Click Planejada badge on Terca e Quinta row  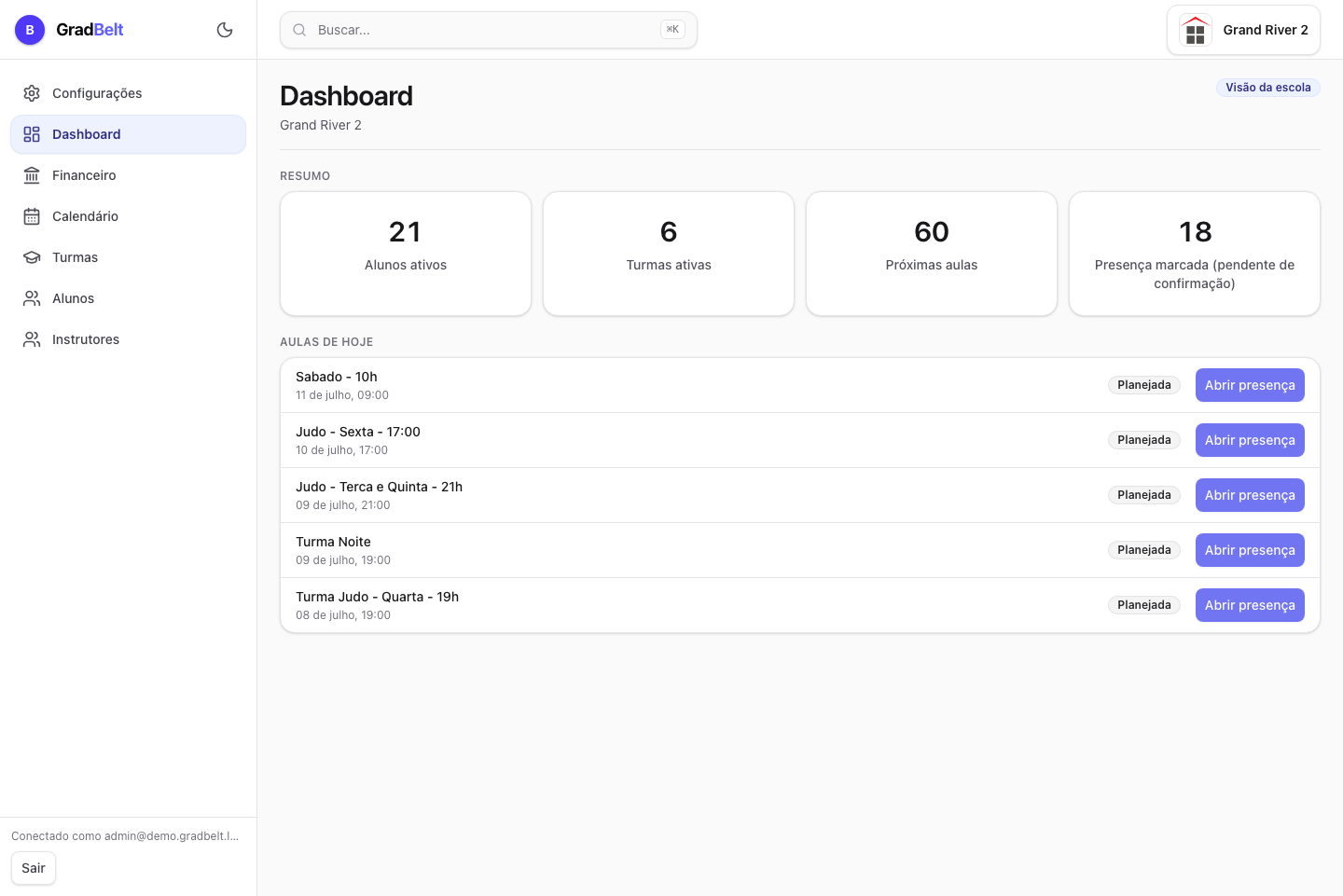coord(1144,495)
